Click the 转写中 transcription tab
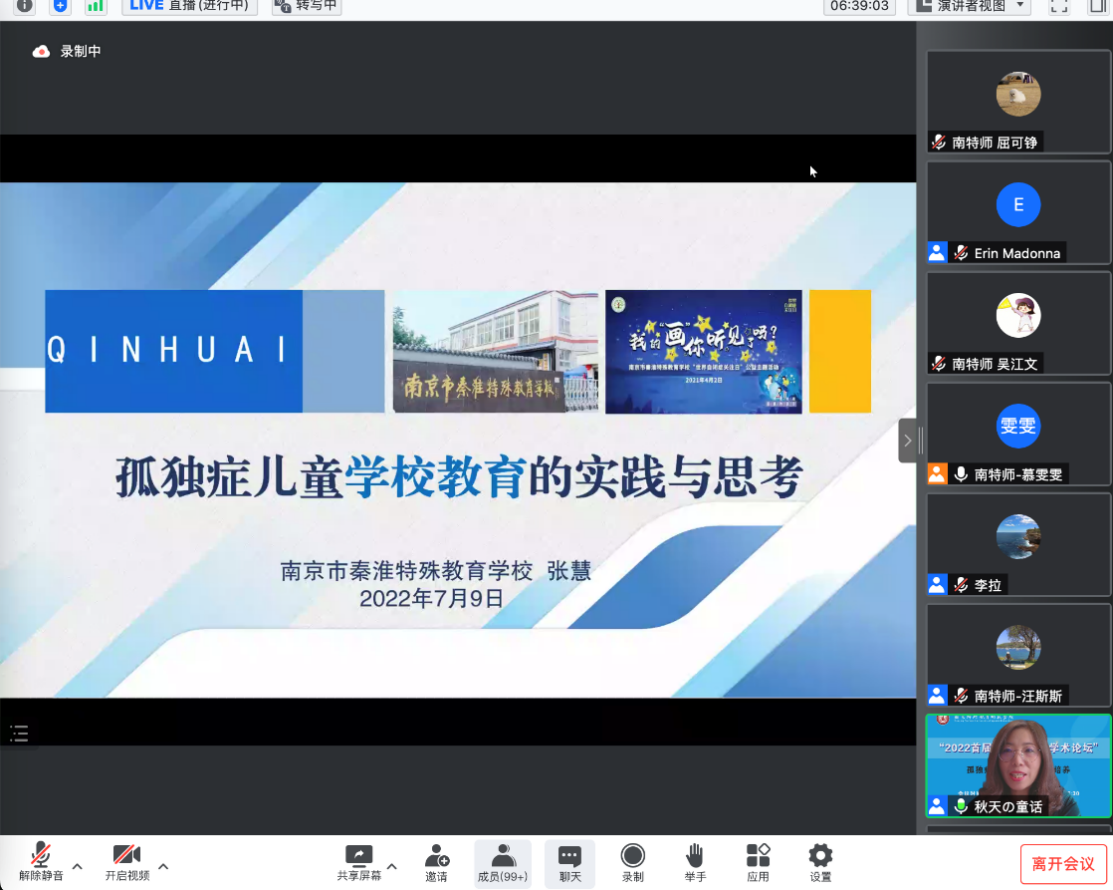The height and width of the screenshot is (890, 1113). tap(306, 6)
